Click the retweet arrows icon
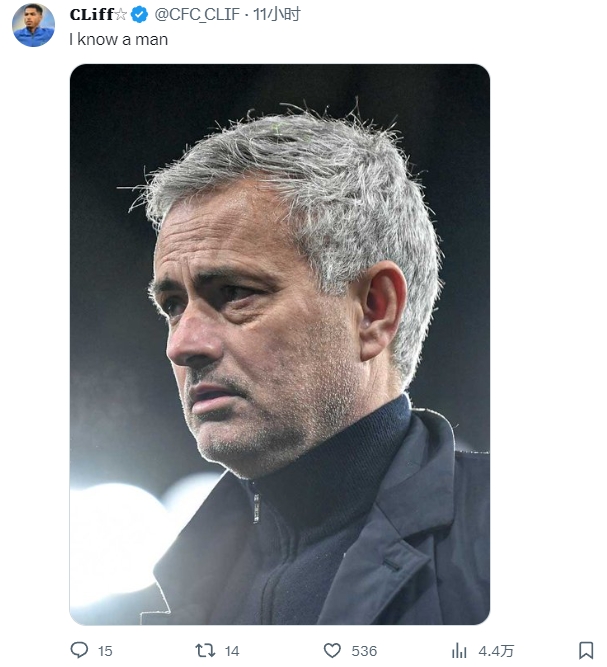This screenshot has height=667, width=607. point(205,650)
